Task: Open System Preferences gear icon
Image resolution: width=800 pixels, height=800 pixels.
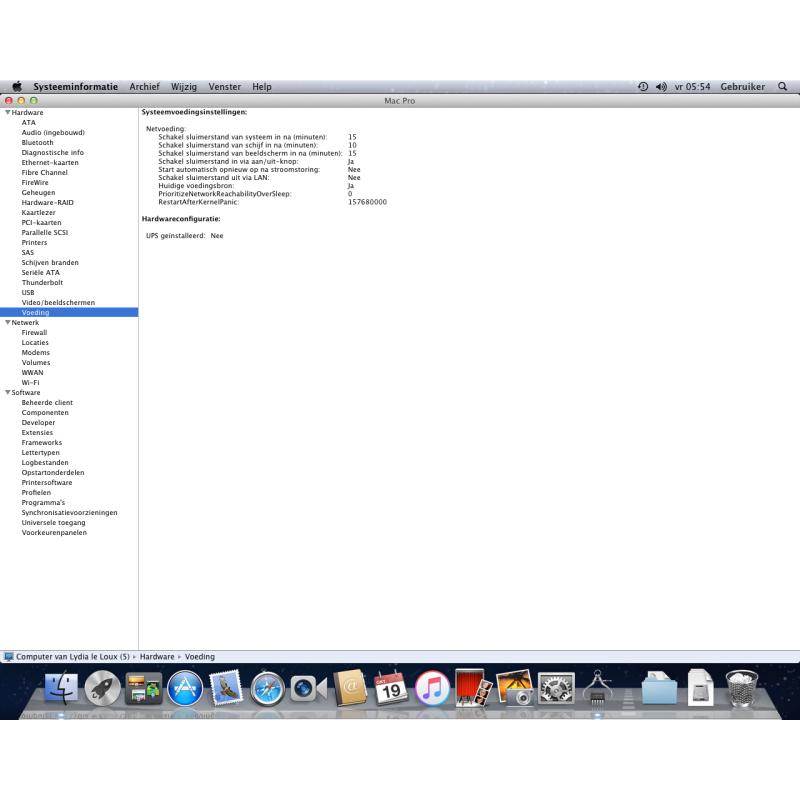Action: pos(556,688)
